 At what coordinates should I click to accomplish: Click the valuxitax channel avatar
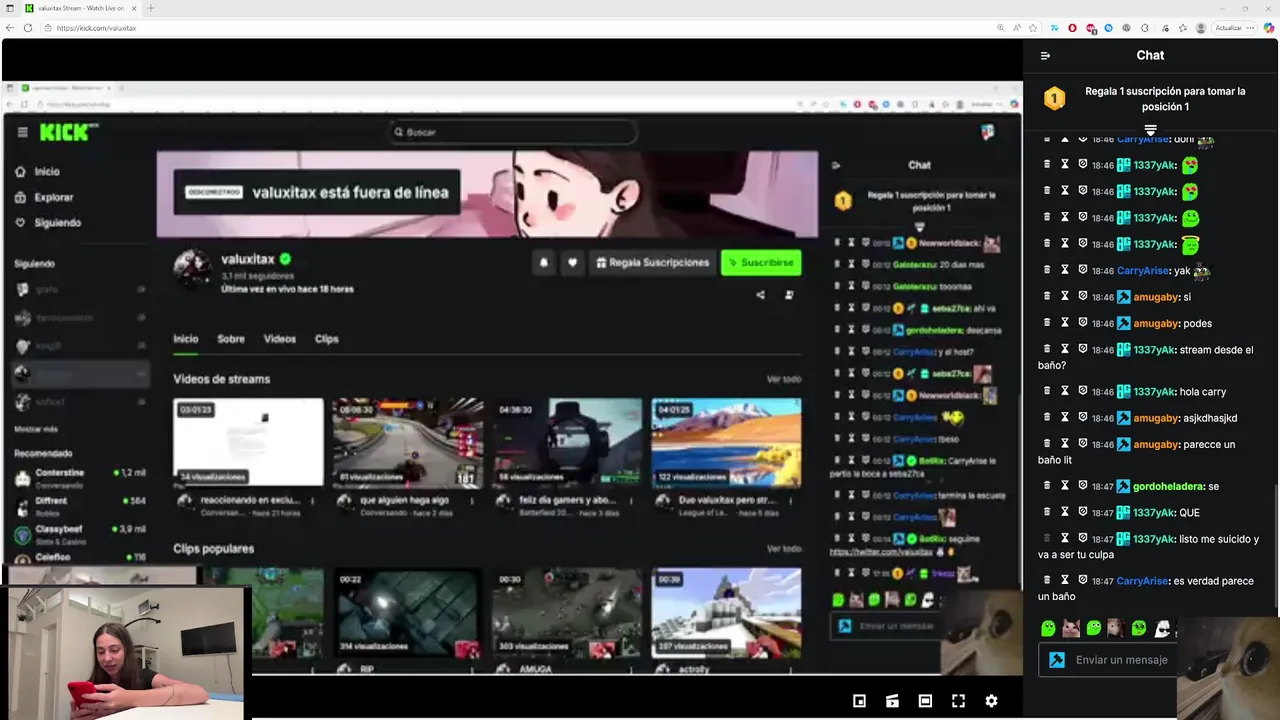coord(192,268)
